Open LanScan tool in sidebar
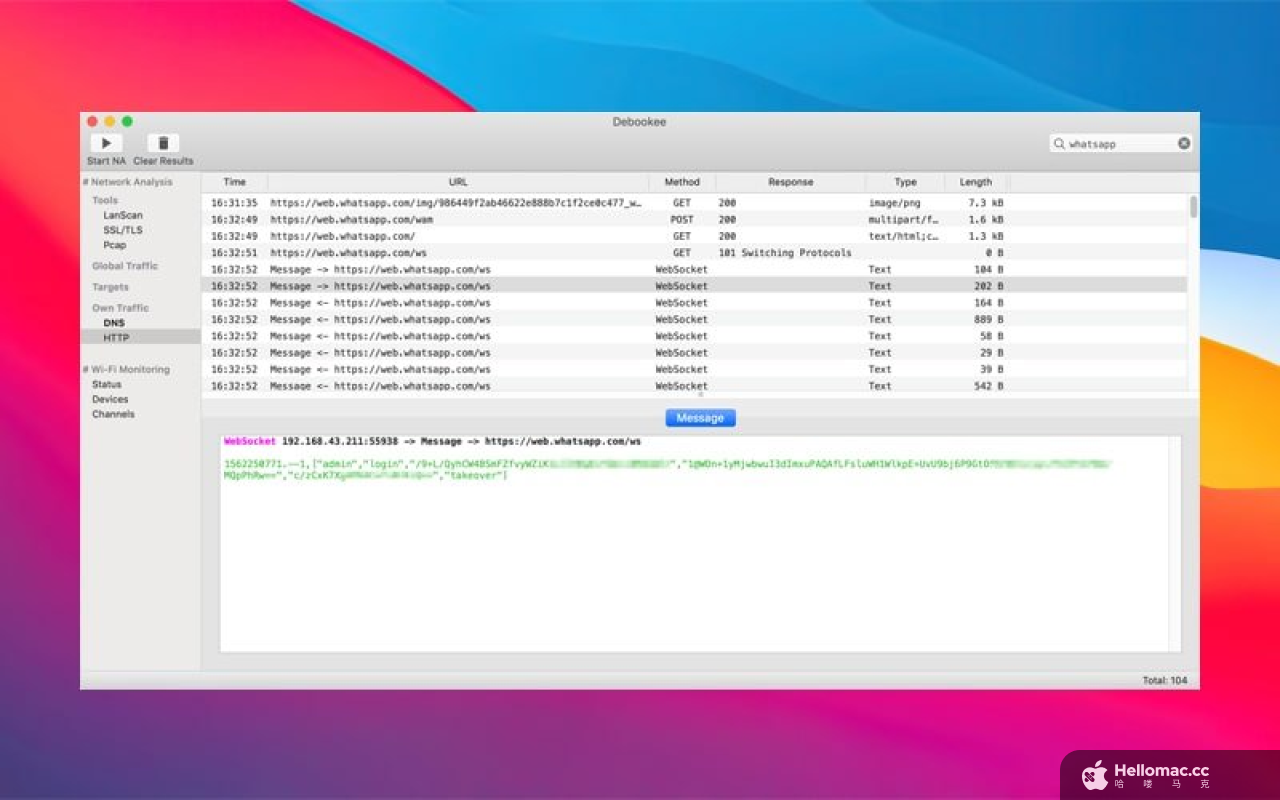This screenshot has height=800, width=1280. point(123,215)
